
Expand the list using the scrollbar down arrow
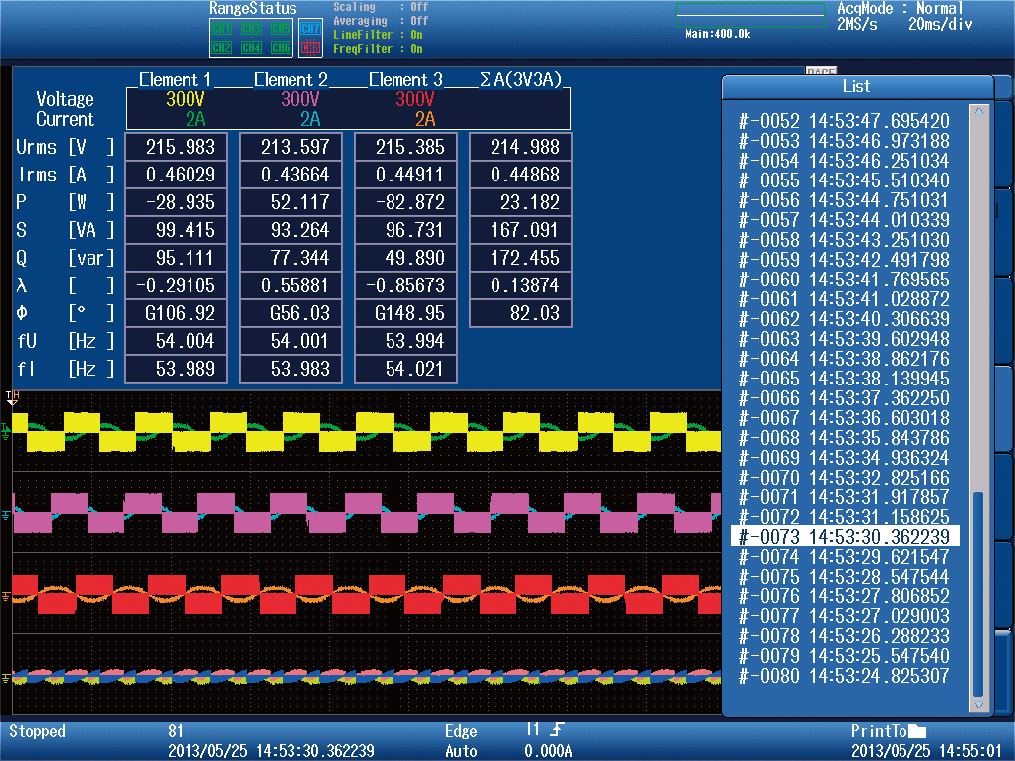coord(978,704)
